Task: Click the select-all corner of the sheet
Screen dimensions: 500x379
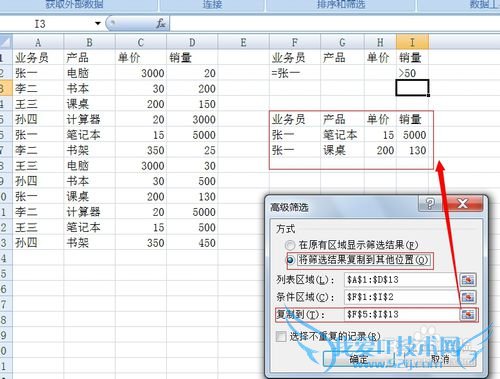Action: [x=6, y=42]
